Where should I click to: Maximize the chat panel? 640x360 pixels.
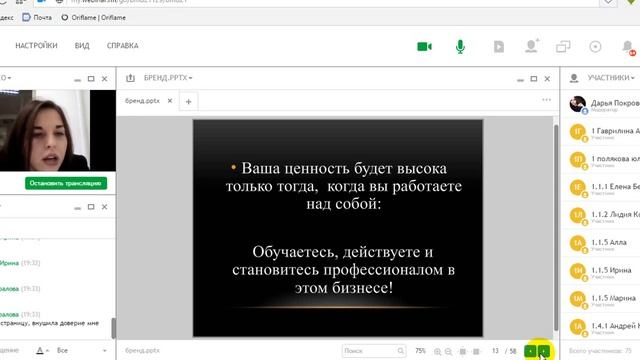91,207
